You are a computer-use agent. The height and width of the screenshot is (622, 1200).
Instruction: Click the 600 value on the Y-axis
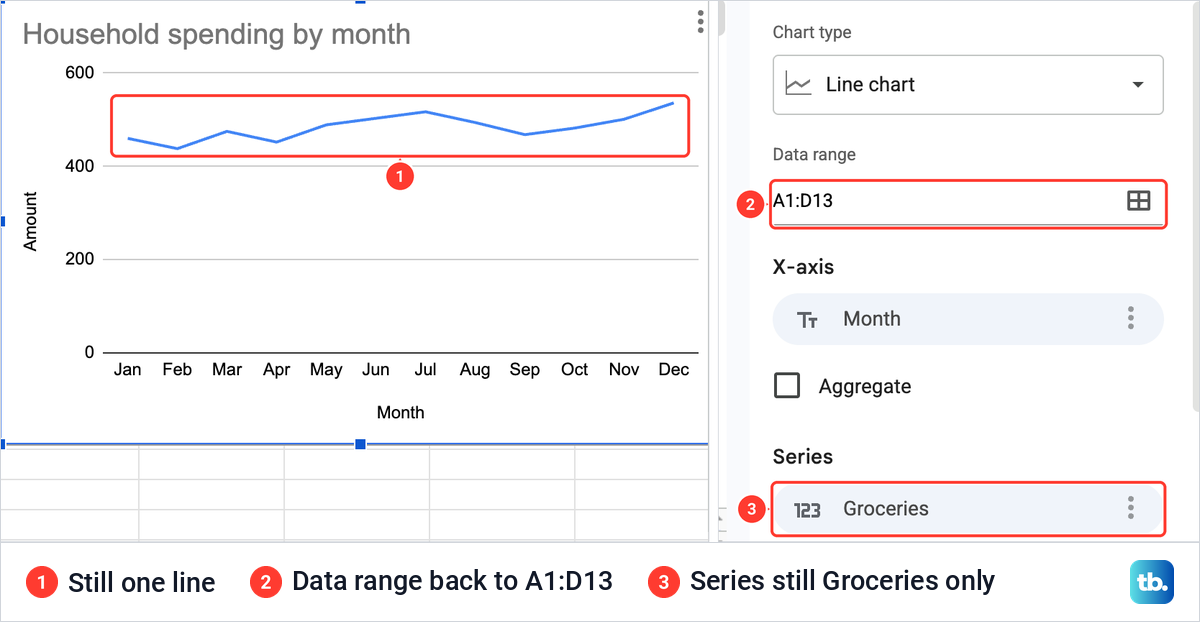pyautogui.click(x=79, y=72)
